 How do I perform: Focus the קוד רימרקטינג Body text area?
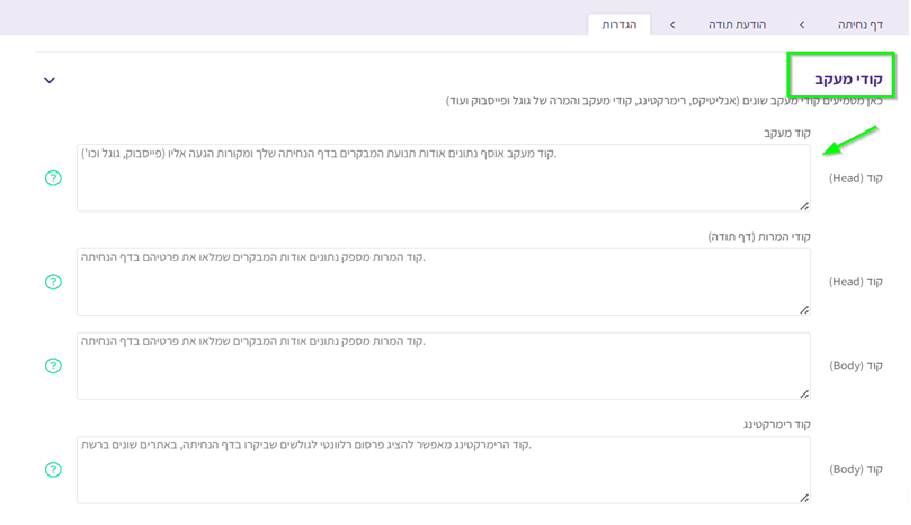coord(443,470)
